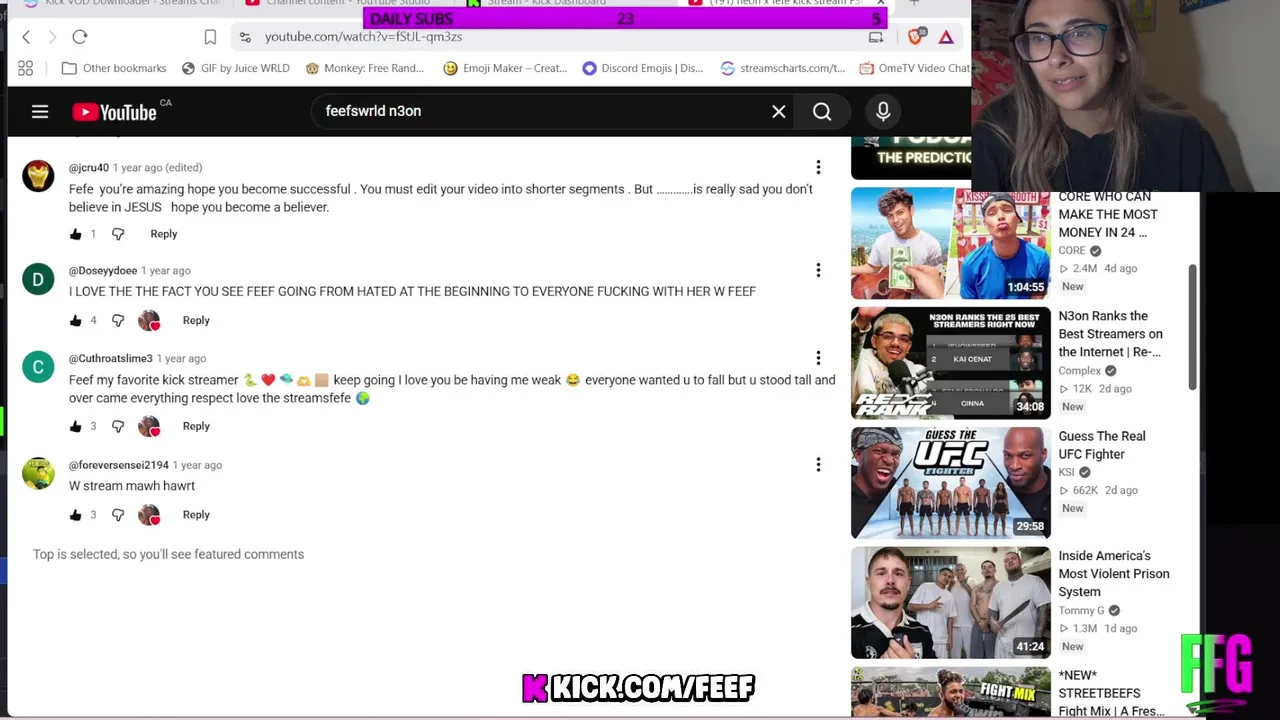This screenshot has height=720, width=1280.
Task: Like the @Doseydoee comment
Action: [76, 320]
